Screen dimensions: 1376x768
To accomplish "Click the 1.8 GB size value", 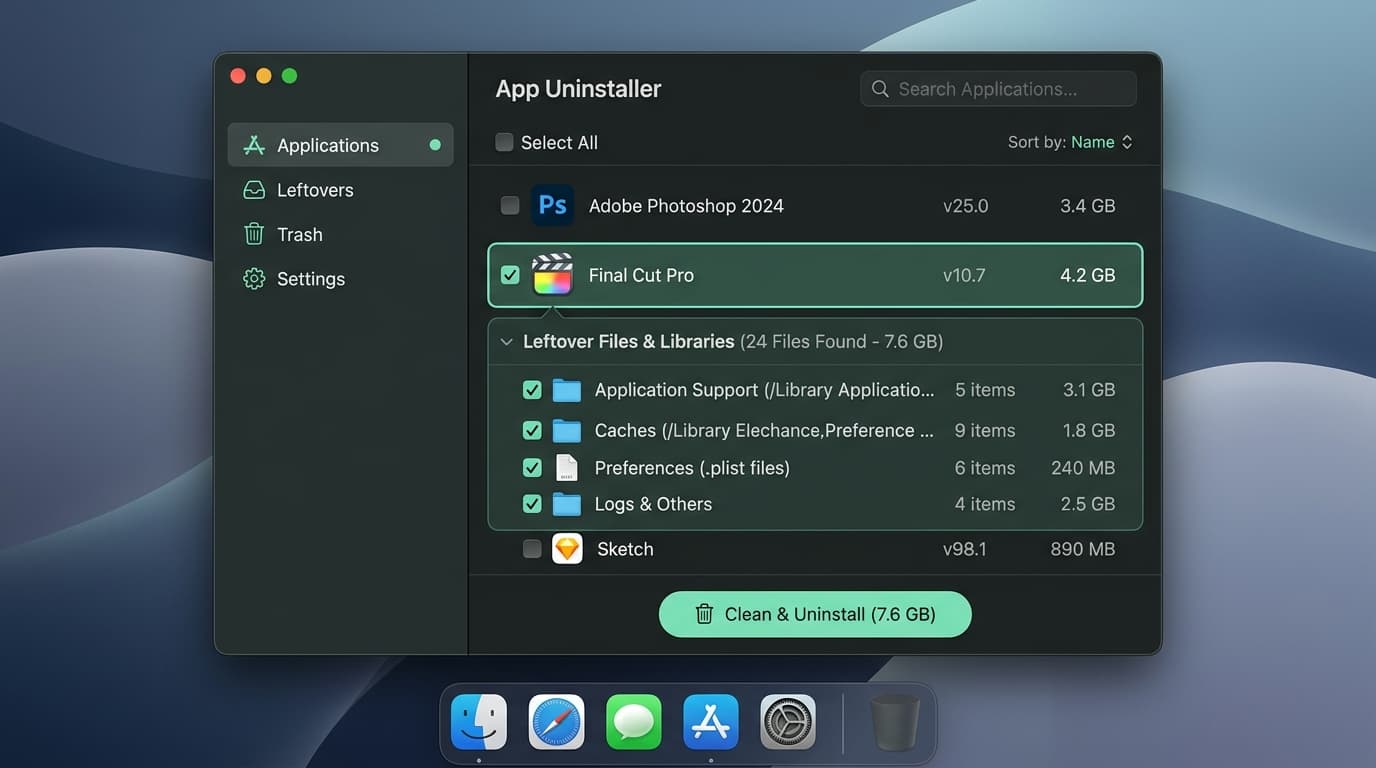I will point(1088,431).
